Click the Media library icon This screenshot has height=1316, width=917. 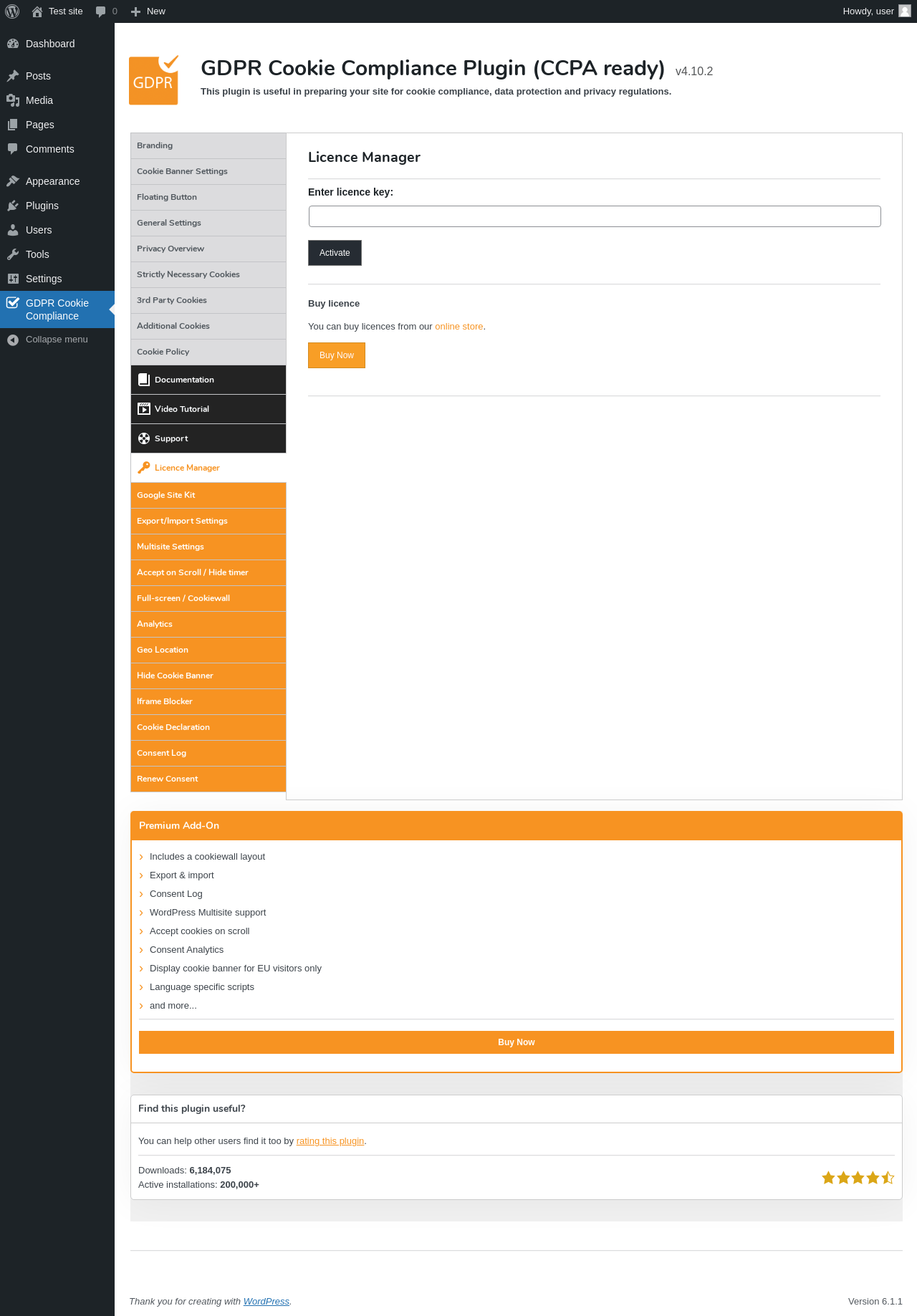point(13,100)
